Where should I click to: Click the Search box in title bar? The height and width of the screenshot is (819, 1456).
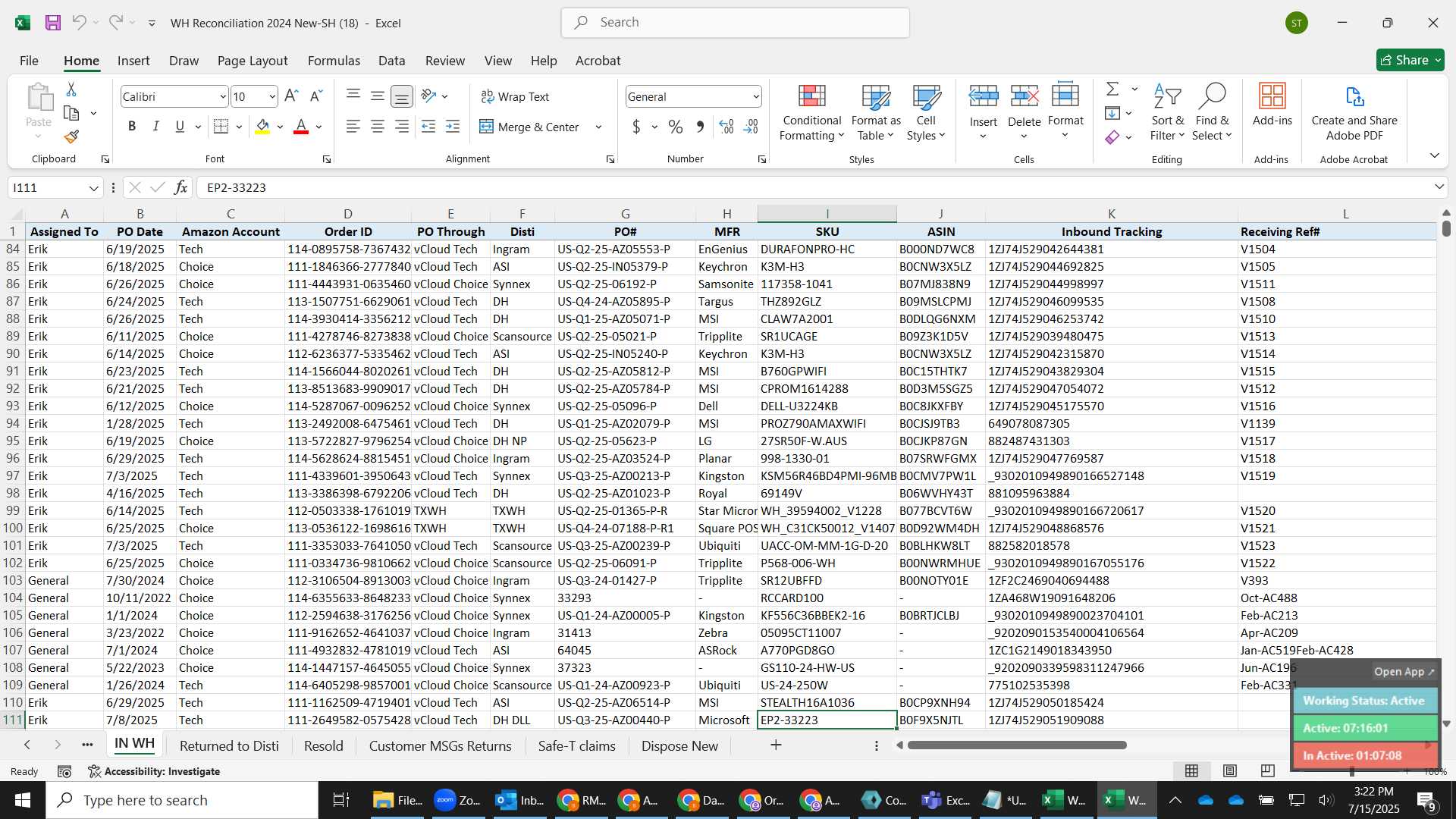(735, 23)
